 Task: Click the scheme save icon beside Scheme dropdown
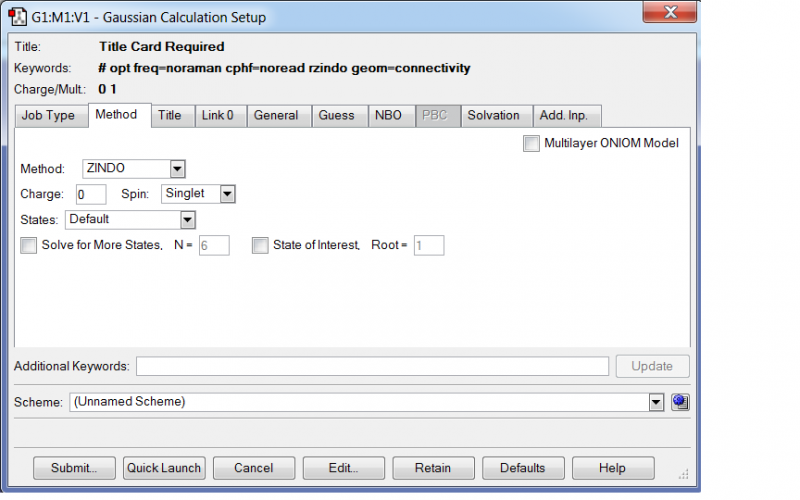point(680,402)
